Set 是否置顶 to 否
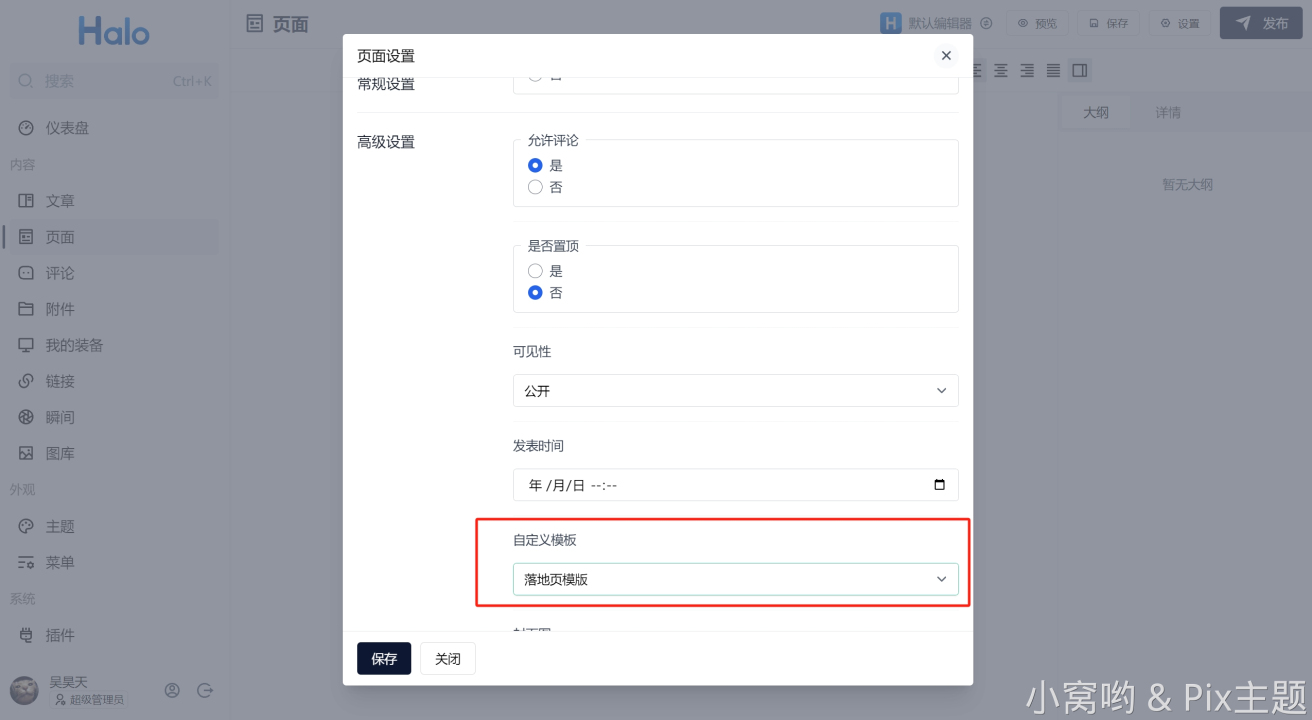Image resolution: width=1312 pixels, height=720 pixels. [535, 293]
